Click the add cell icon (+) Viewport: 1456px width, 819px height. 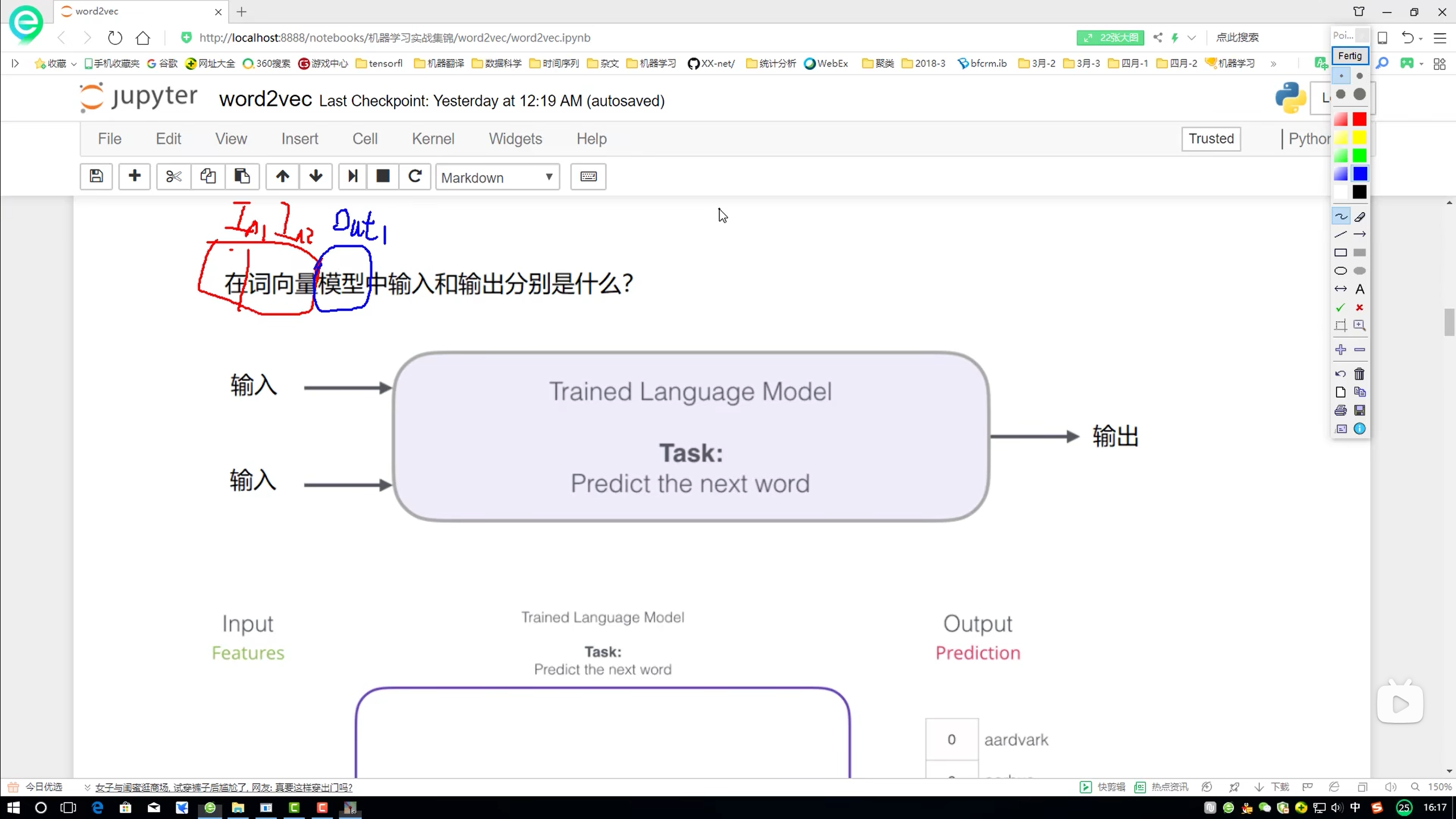coord(134,177)
